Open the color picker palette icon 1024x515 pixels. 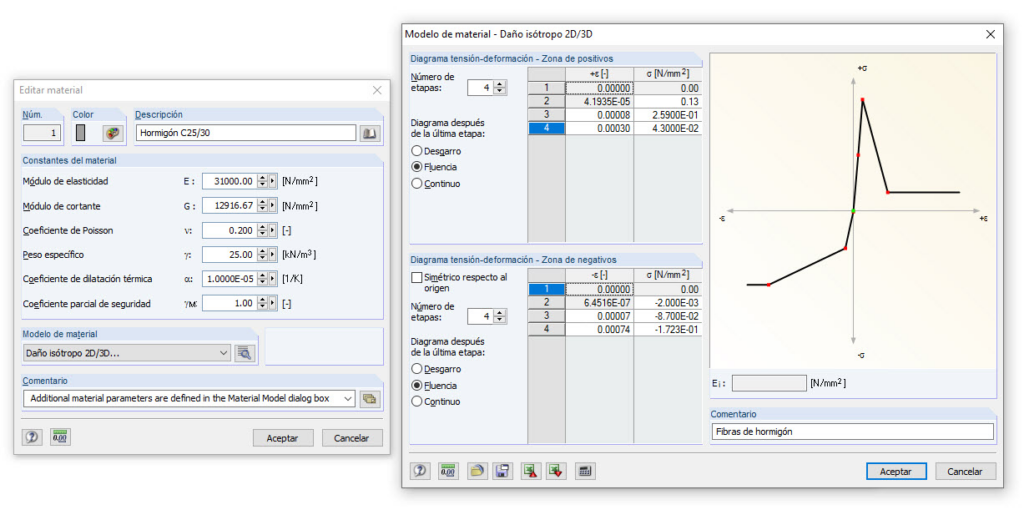coord(114,133)
